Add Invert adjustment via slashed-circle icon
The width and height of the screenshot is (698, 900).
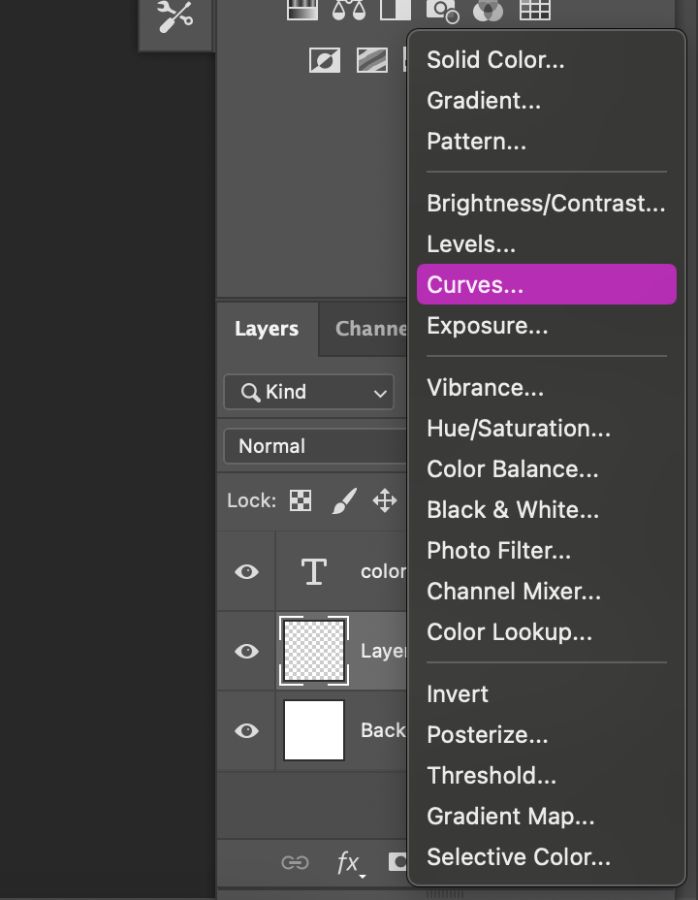pos(325,60)
